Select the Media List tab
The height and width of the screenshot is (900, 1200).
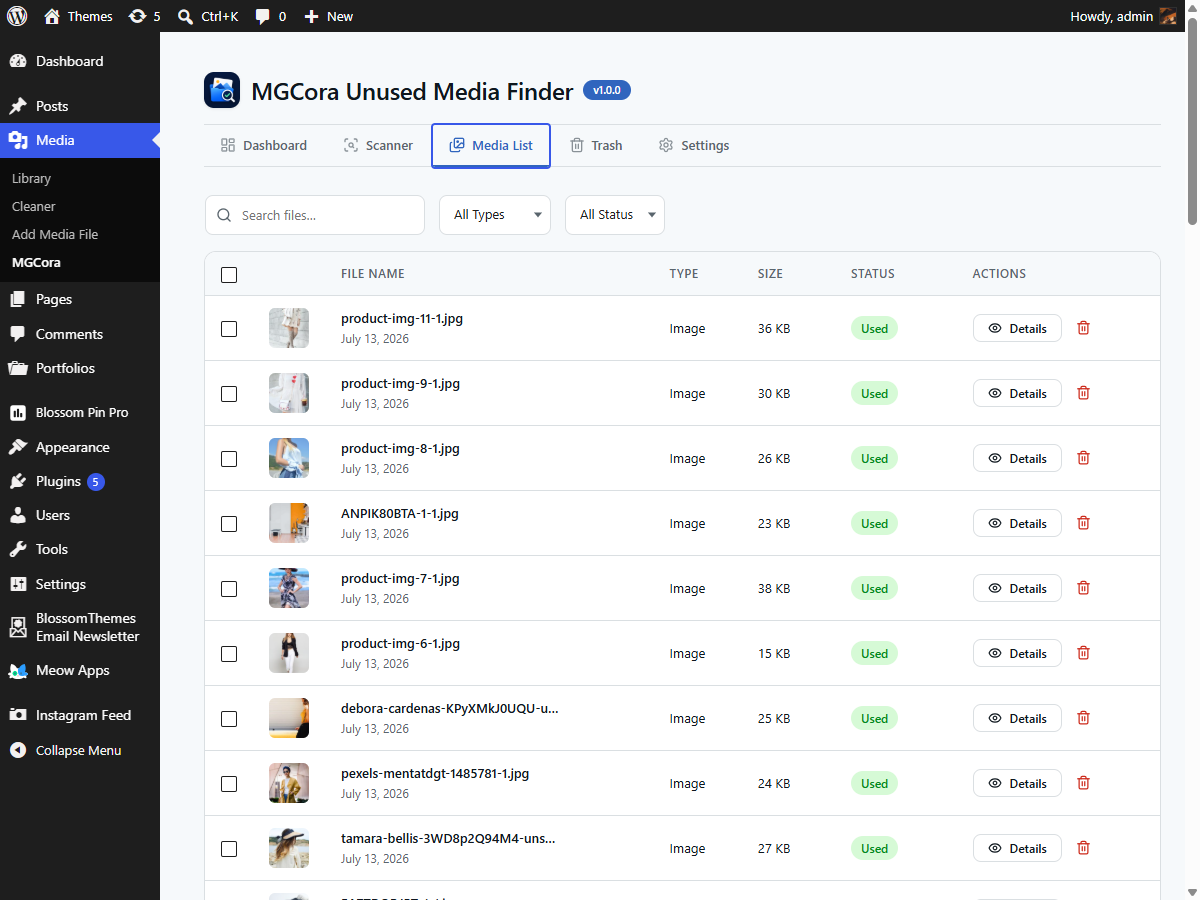(x=491, y=145)
